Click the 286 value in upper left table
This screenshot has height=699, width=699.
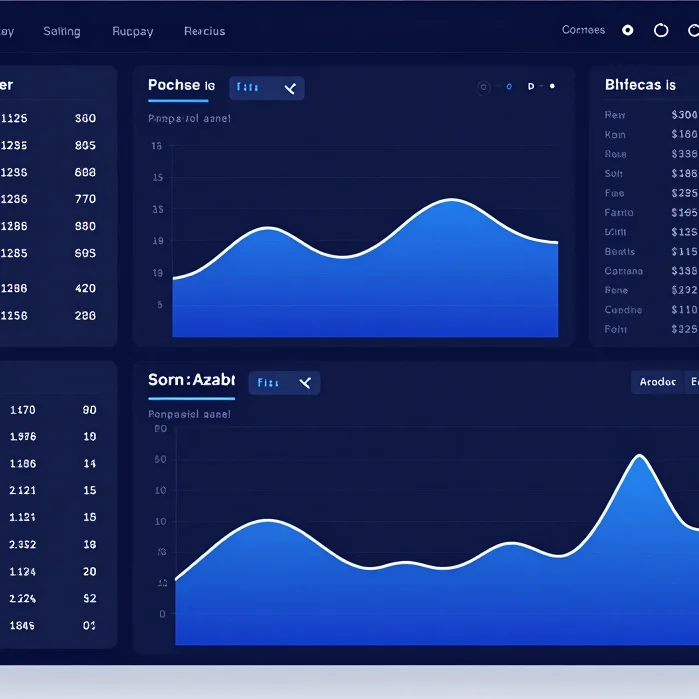(85, 316)
